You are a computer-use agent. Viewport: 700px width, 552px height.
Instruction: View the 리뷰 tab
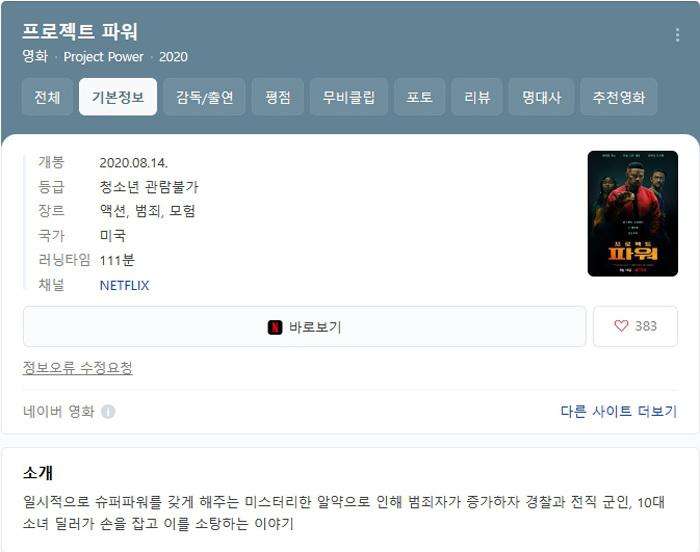477,97
